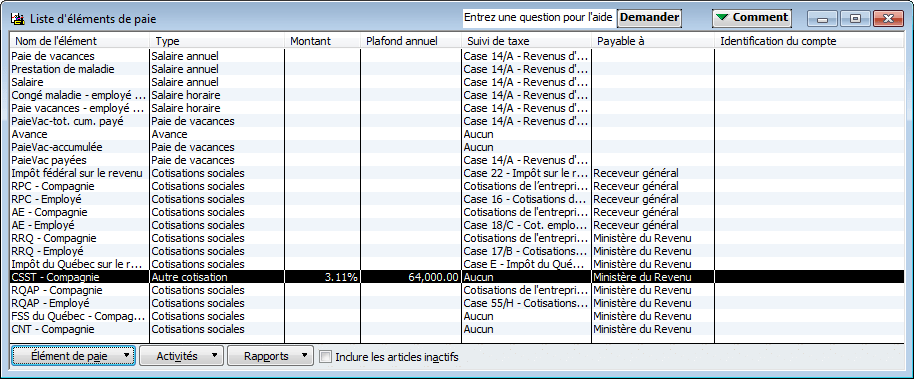Viewport: 914px width, 379px height.
Task: Select the 'Paie de vacances' row
Action: click(x=458, y=56)
